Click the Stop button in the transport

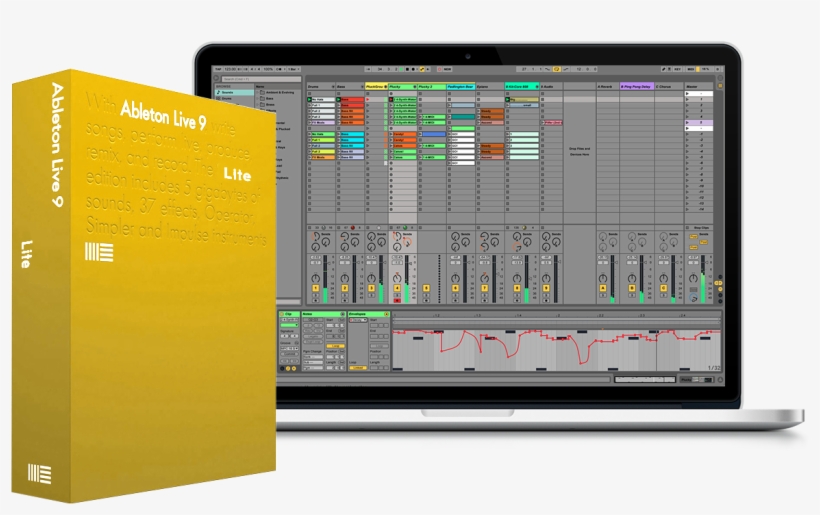407,70
